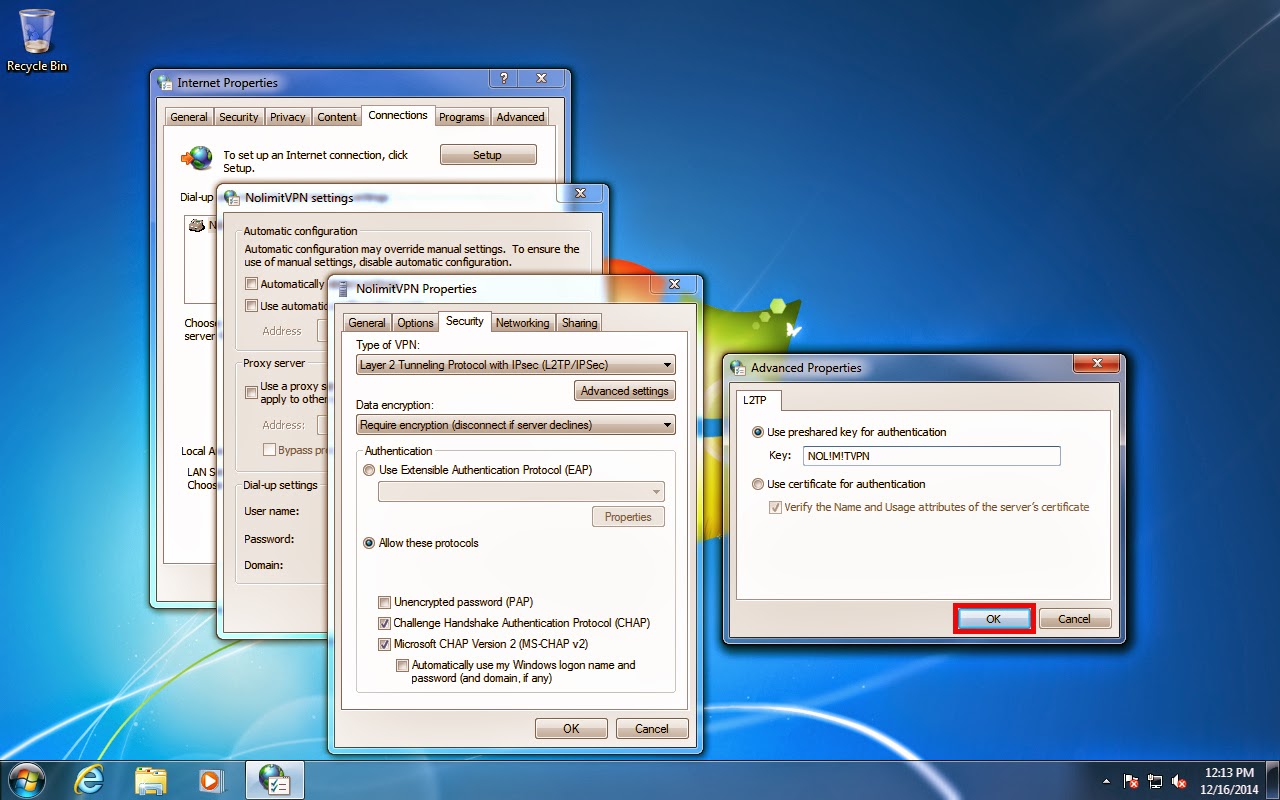Click the title bar icon of Internet Properties

(x=165, y=83)
